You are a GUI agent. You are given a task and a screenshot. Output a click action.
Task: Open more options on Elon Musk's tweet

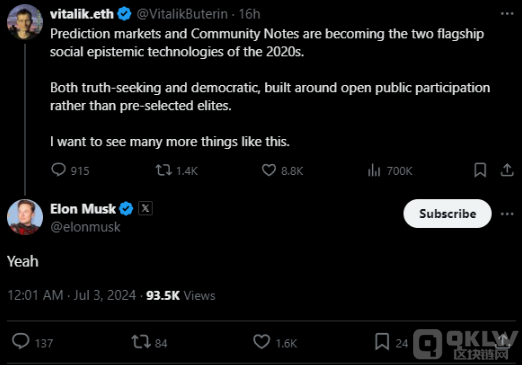[507, 214]
